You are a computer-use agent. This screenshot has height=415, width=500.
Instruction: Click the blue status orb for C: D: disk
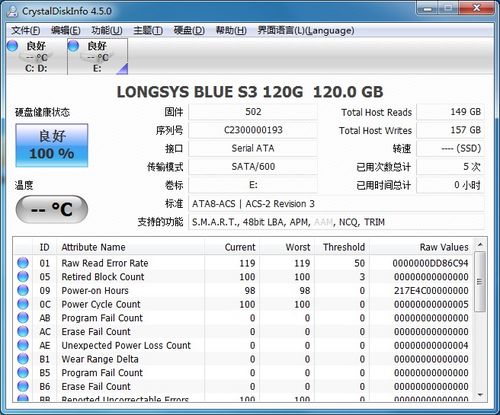pyautogui.click(x=12, y=46)
